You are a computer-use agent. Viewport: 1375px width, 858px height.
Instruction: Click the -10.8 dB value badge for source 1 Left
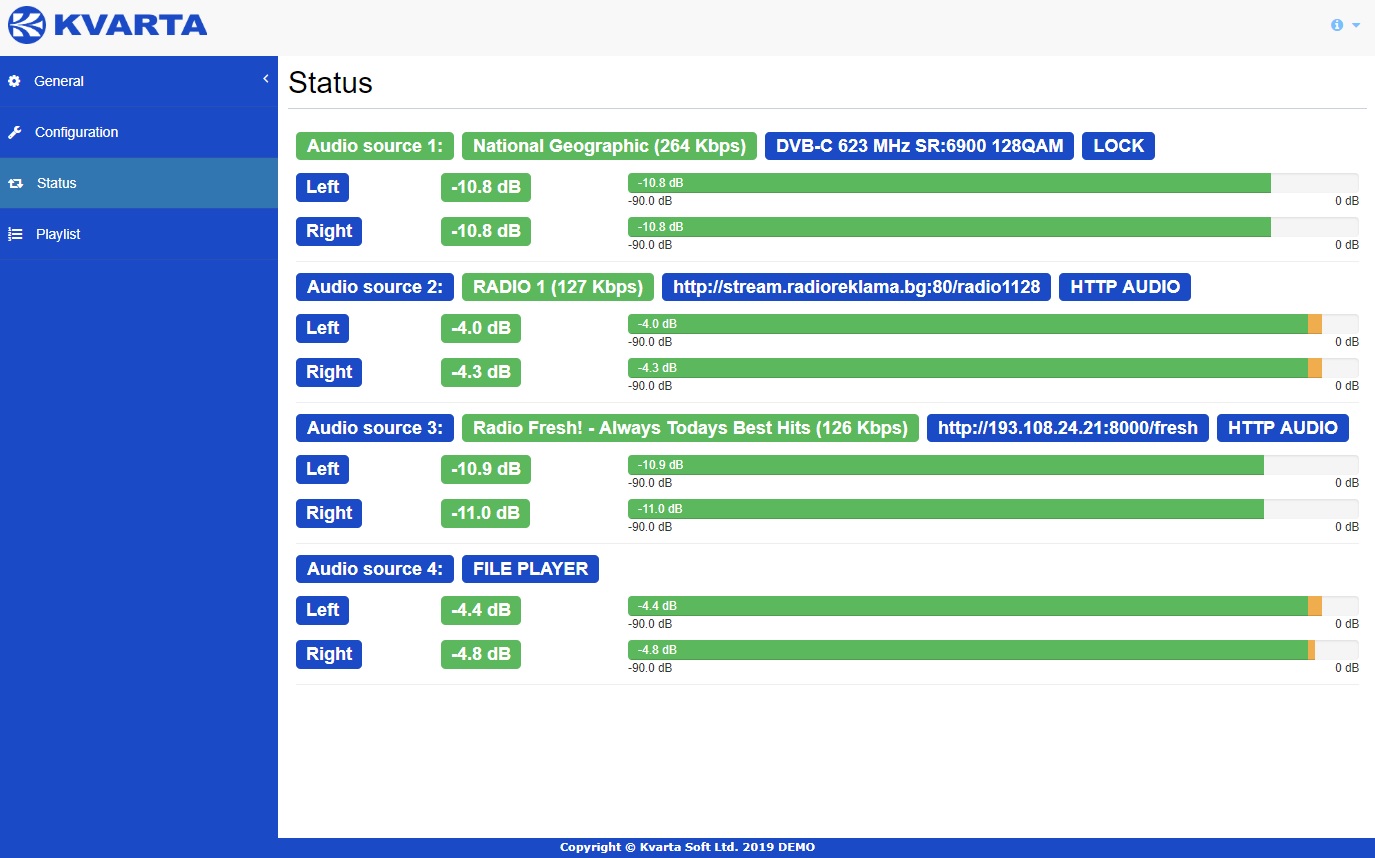(x=486, y=187)
